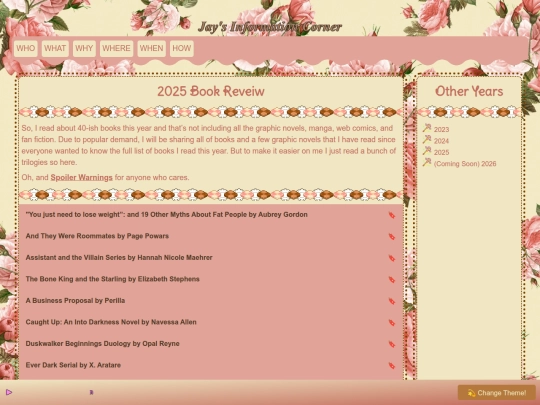This screenshot has width=540, height=405.
Task: Click the Spoiler Warnings link
Action: pos(82,178)
